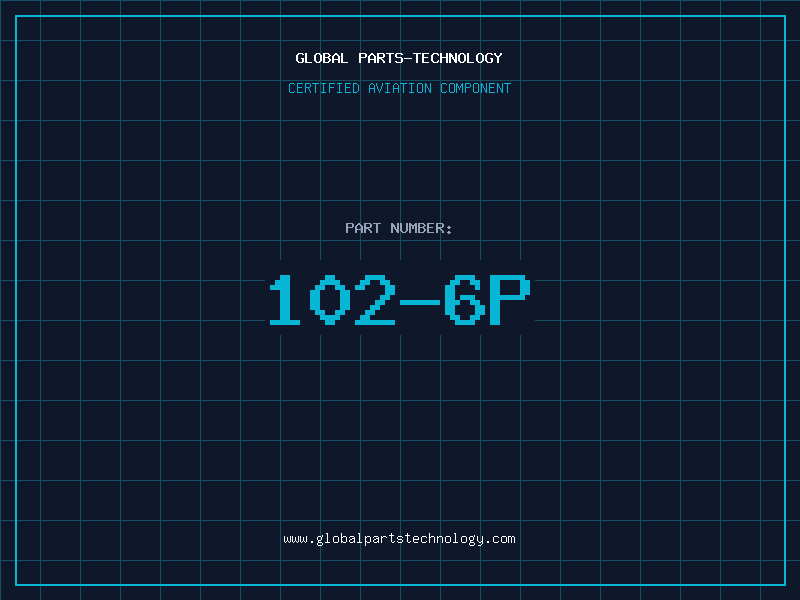Select the CERTIFIED AVIATION COMPONENT subtitle

[x=399, y=88]
